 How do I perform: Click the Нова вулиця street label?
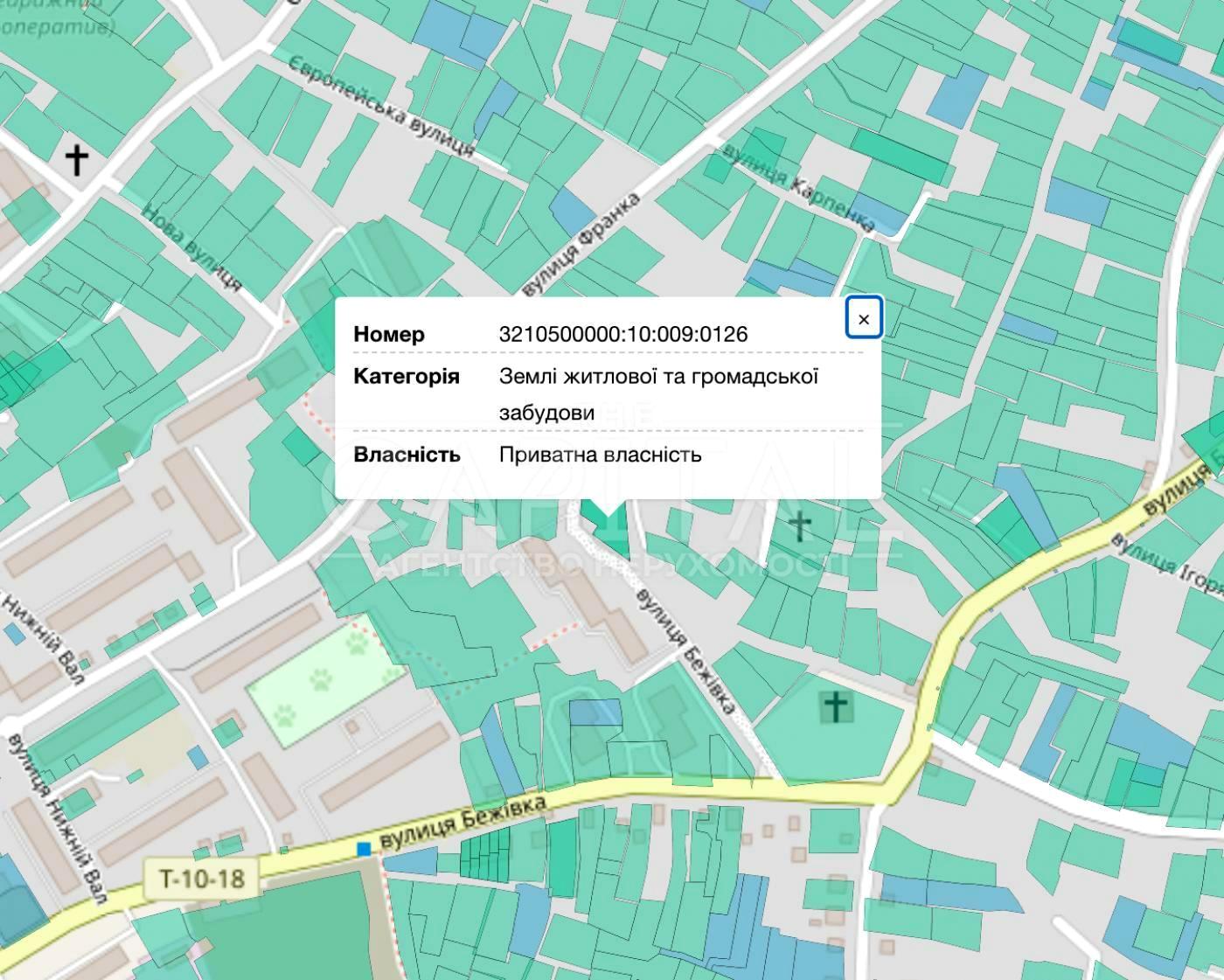pos(191,247)
